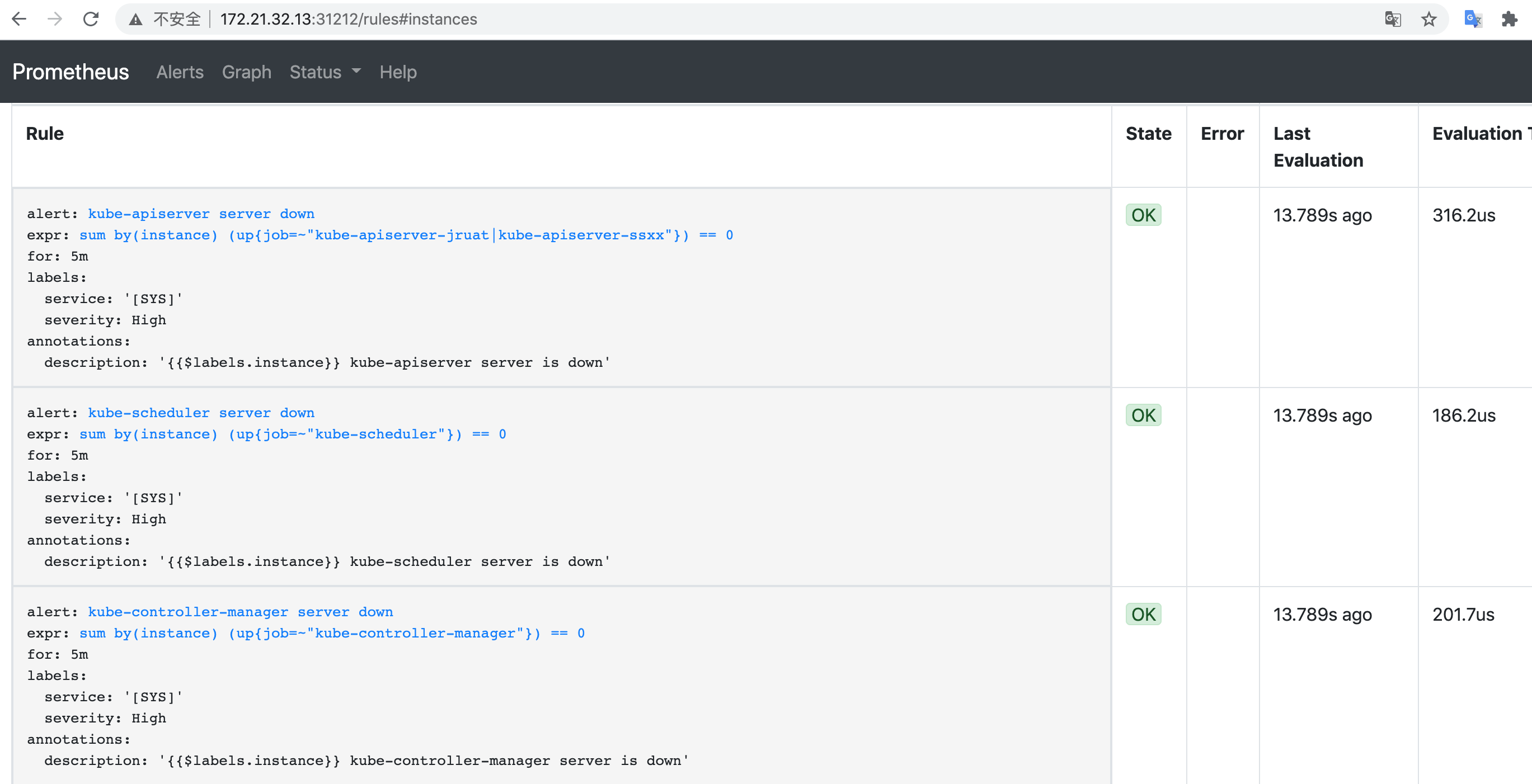Click the 不安全 (not secure) warning icon
This screenshot has width=1532, height=784.
coord(135,18)
